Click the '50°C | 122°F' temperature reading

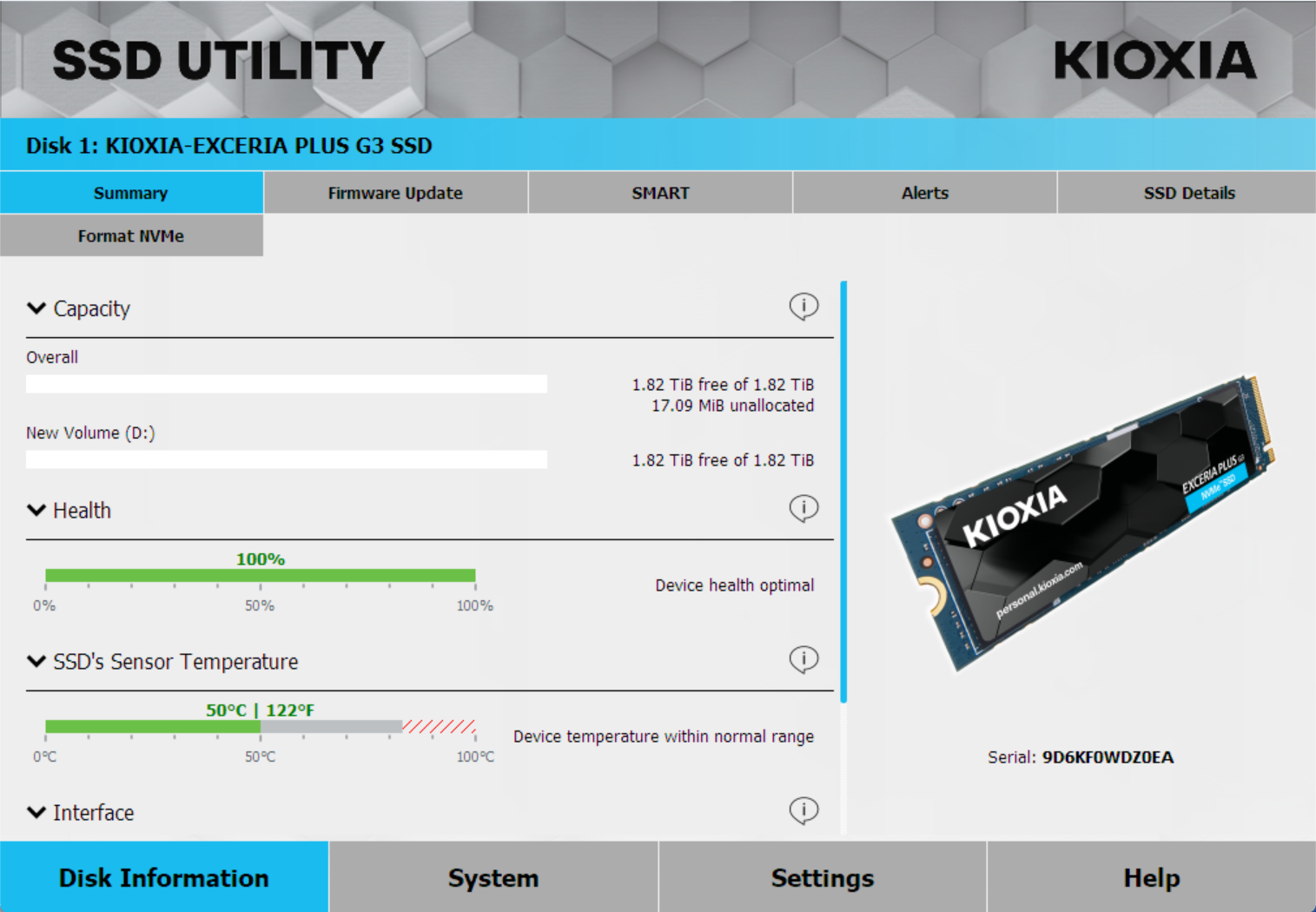click(x=260, y=710)
